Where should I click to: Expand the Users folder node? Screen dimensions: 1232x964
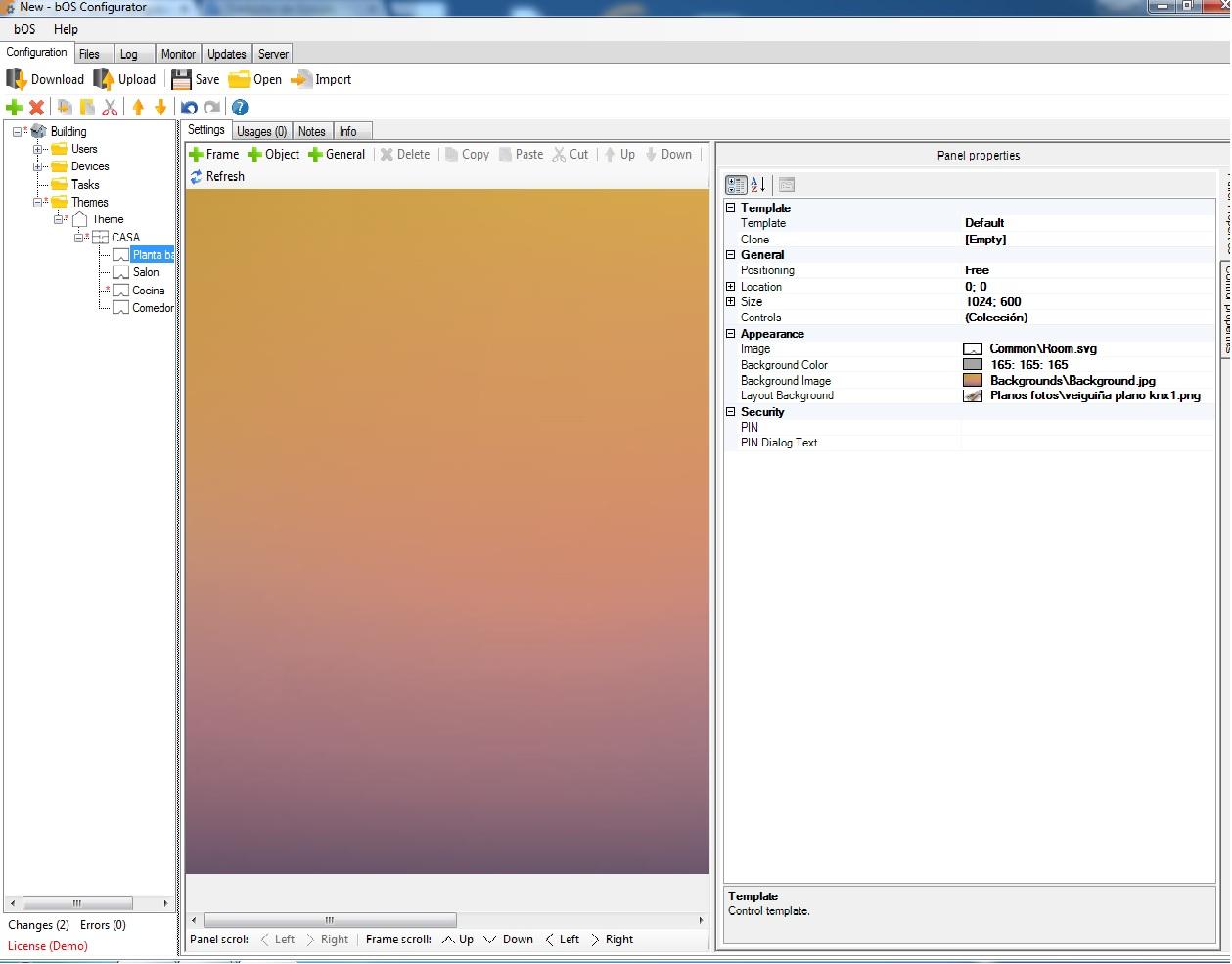click(x=38, y=150)
